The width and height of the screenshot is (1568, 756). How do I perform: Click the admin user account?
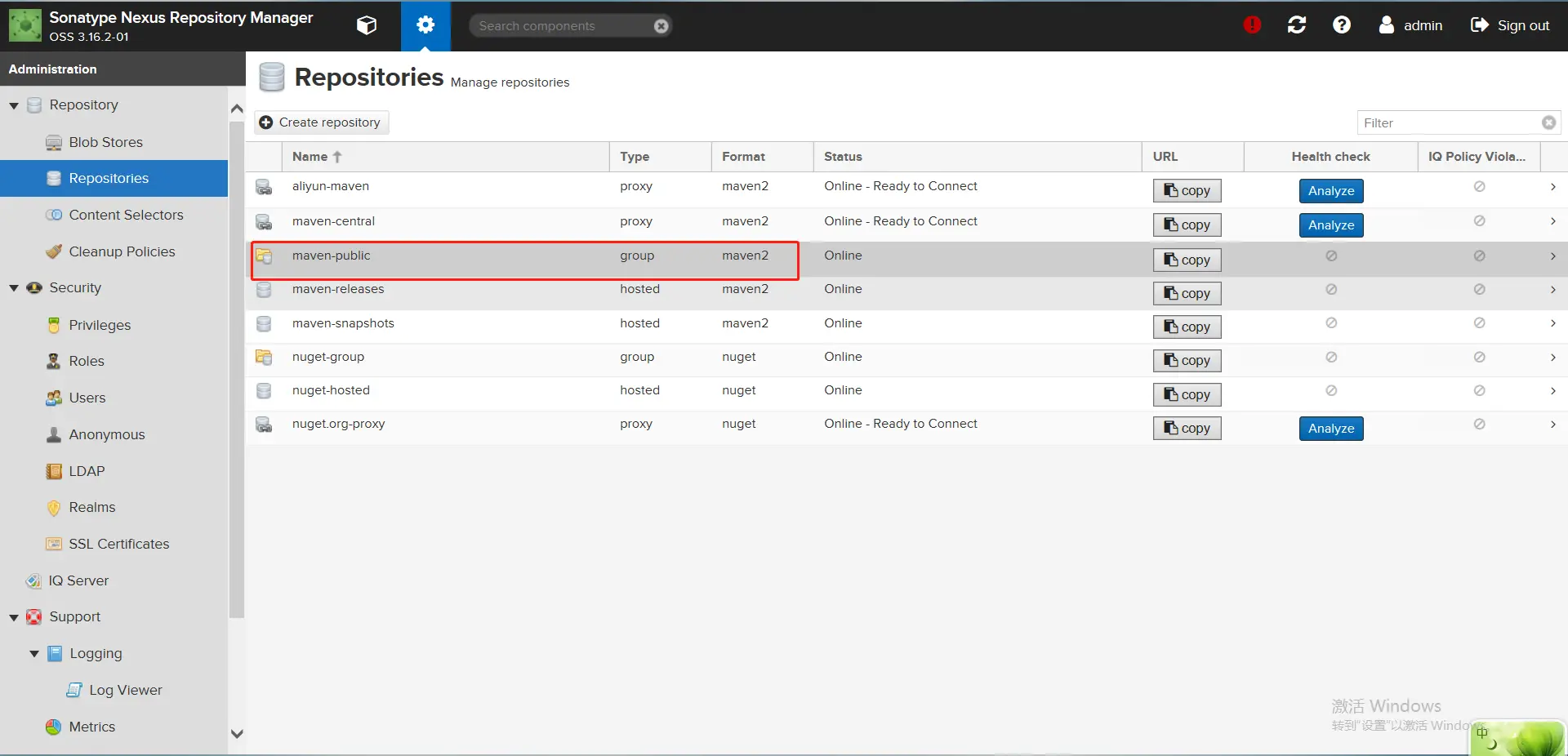click(x=1410, y=25)
